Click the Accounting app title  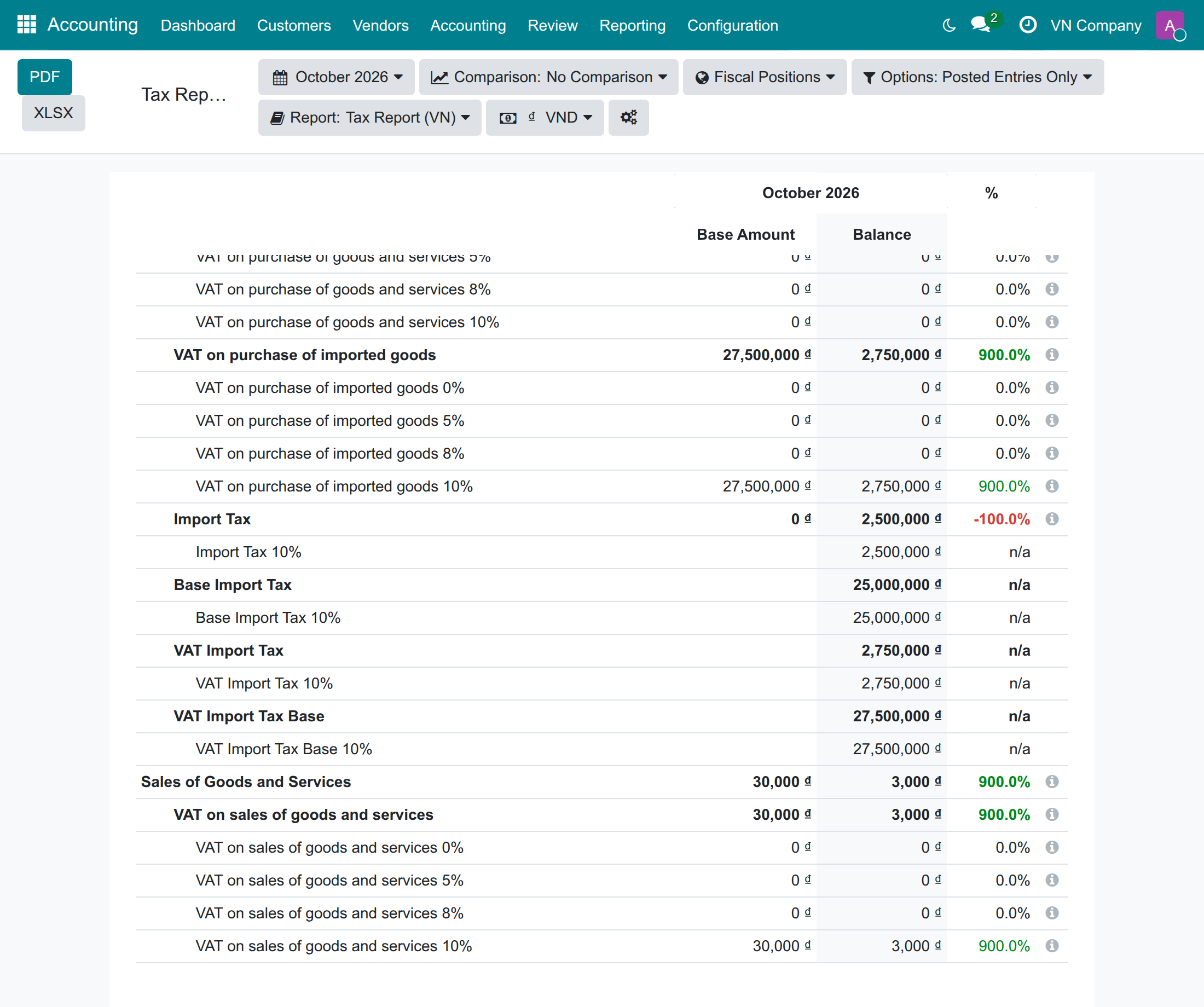pos(92,25)
